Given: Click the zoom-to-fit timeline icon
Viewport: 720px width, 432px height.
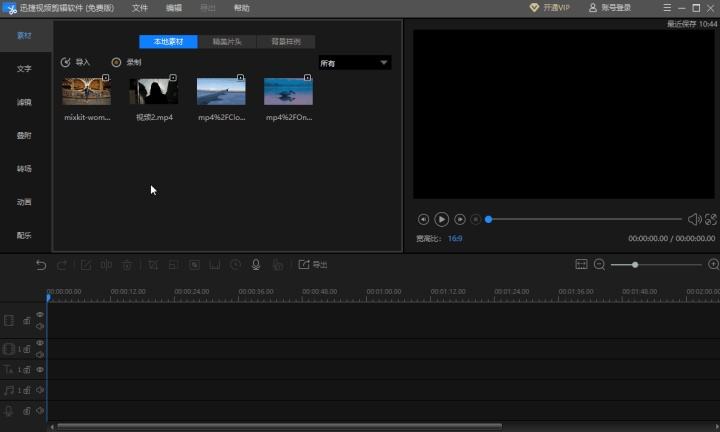Looking at the screenshot, I should tap(581, 264).
